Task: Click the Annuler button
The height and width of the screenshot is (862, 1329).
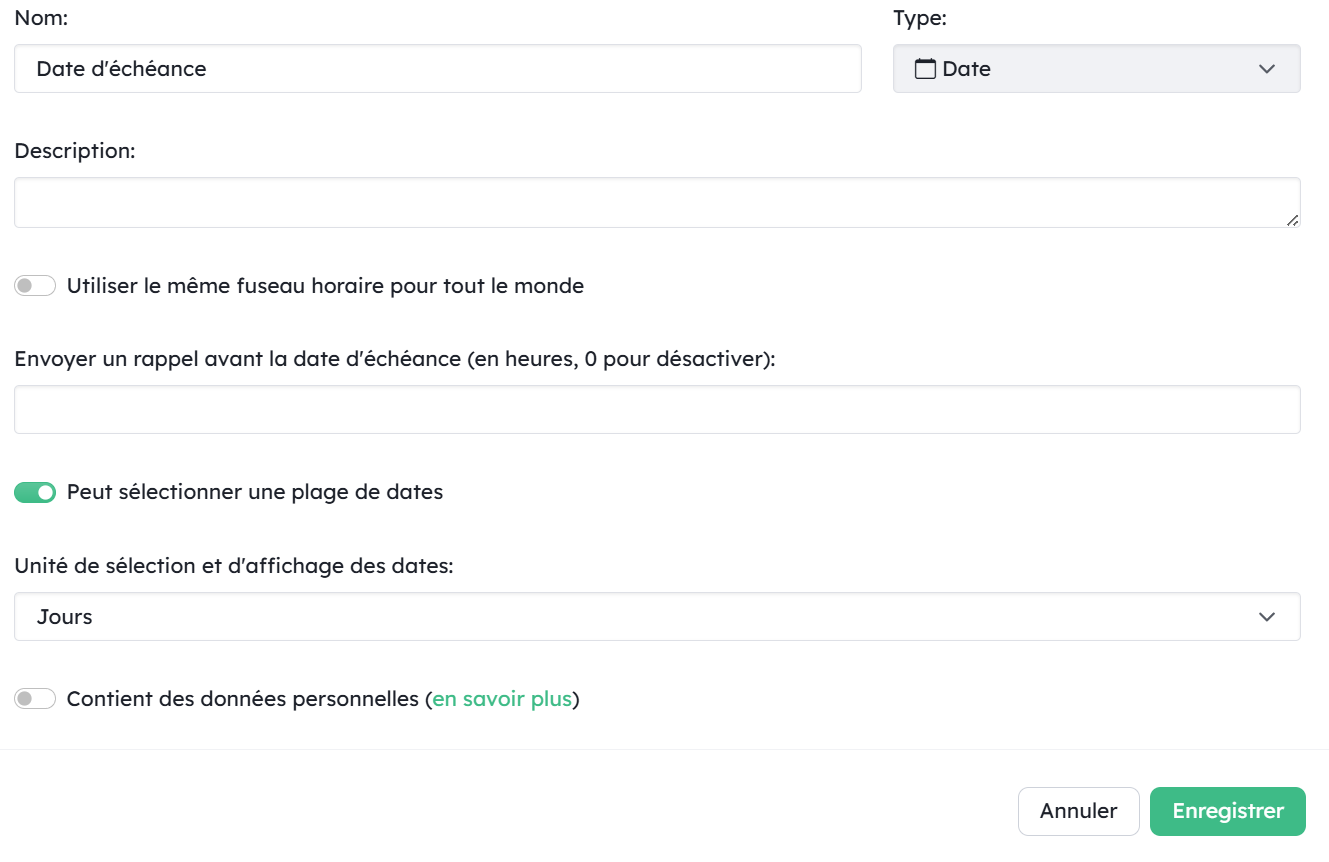Action: pos(1079,811)
